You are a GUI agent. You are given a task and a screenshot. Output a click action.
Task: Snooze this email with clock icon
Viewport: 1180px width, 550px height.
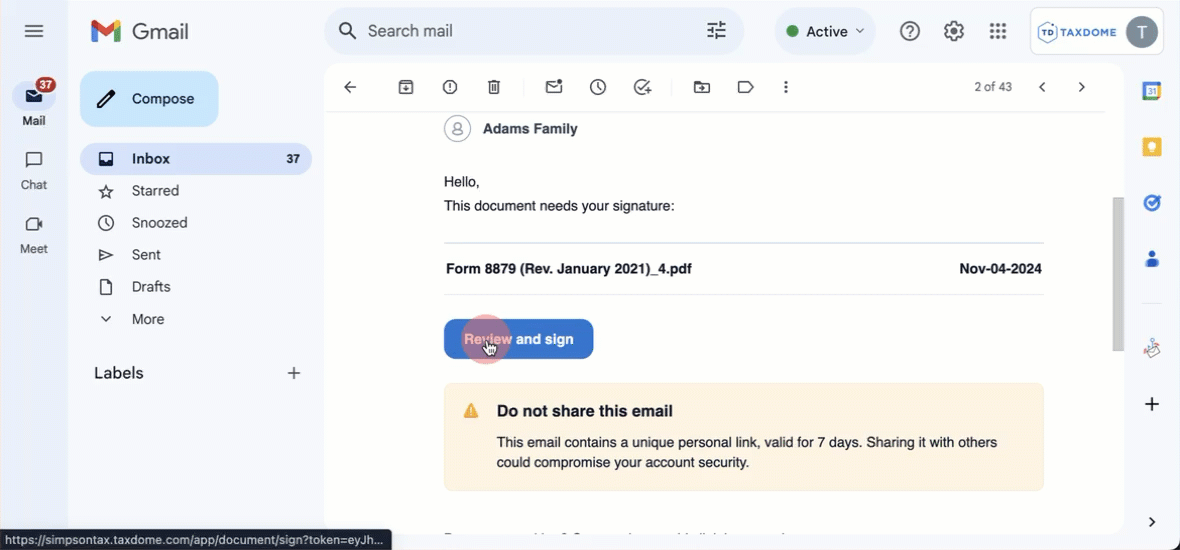pyautogui.click(x=598, y=87)
